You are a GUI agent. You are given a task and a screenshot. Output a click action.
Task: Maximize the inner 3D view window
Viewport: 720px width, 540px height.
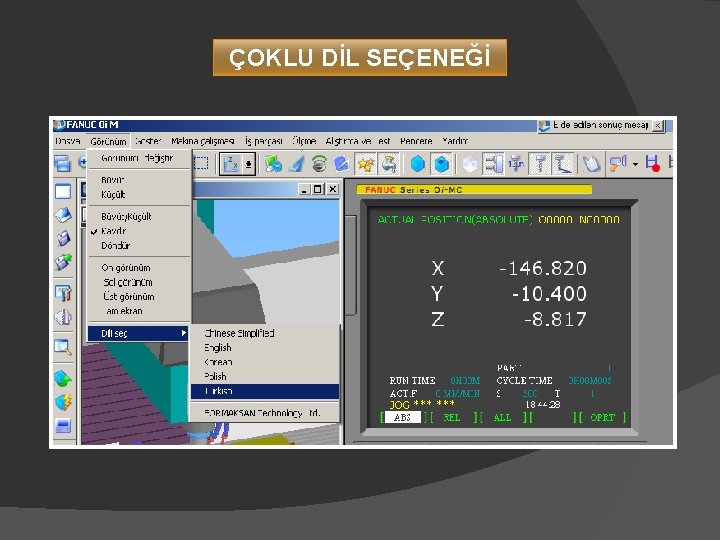318,189
